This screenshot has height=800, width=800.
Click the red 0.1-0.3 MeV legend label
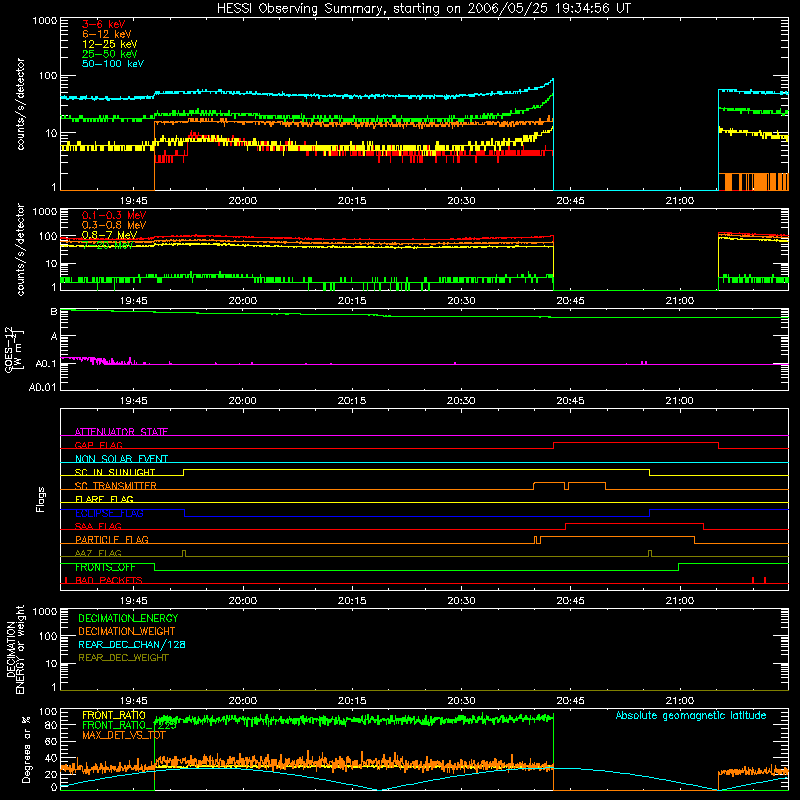pos(114,215)
